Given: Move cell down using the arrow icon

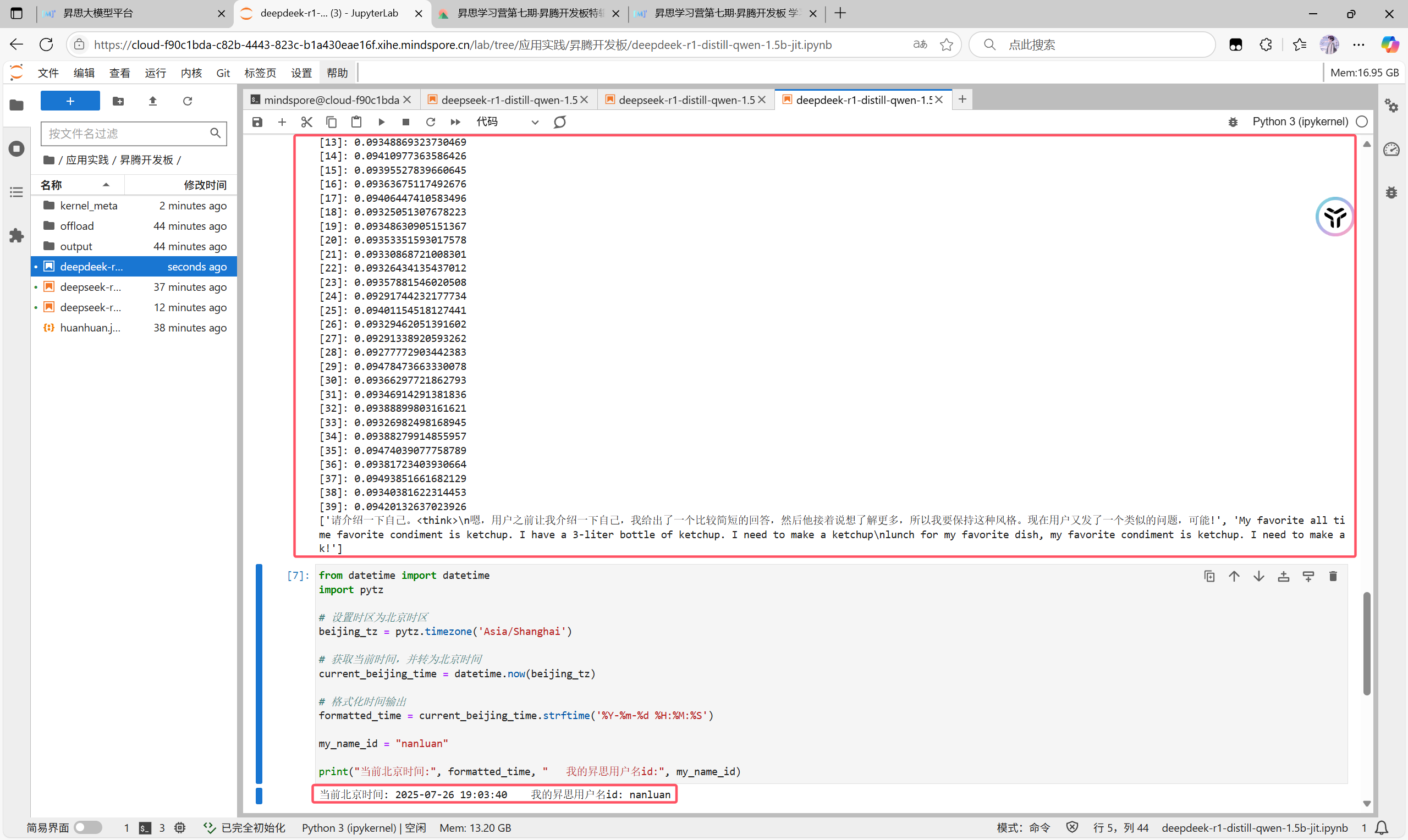Looking at the screenshot, I should pos(1258,576).
